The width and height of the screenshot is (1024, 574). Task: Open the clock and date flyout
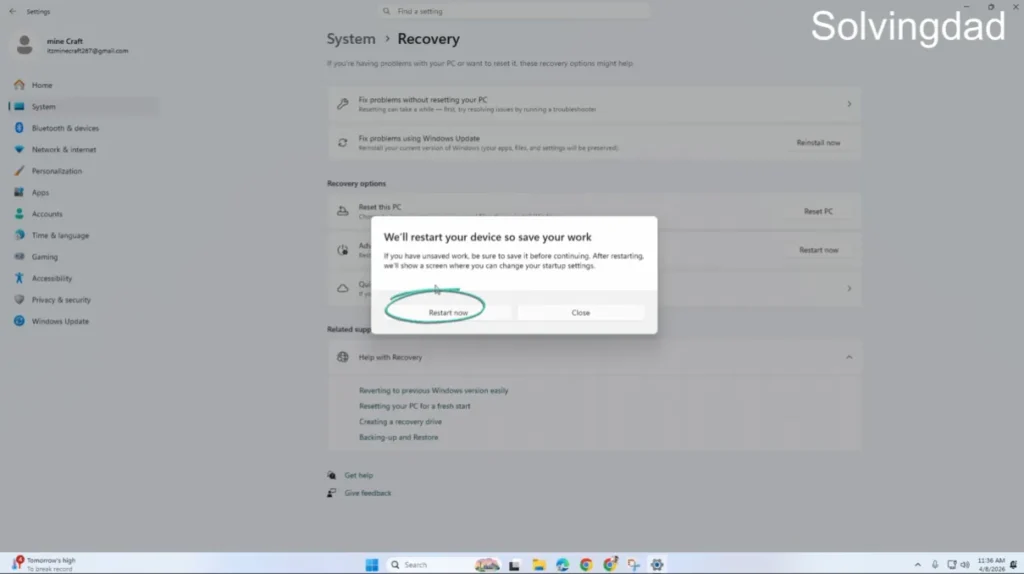(x=991, y=565)
